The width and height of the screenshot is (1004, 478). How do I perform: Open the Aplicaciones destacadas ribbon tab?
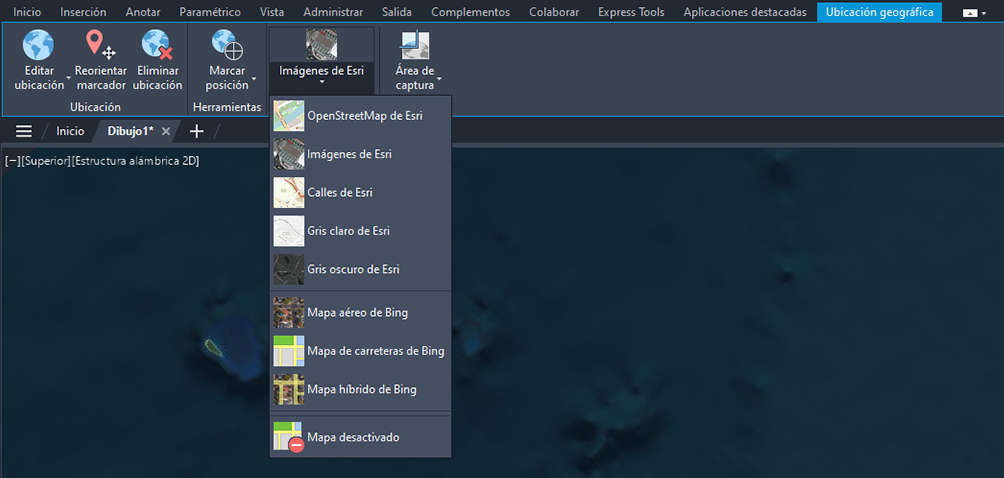point(744,12)
